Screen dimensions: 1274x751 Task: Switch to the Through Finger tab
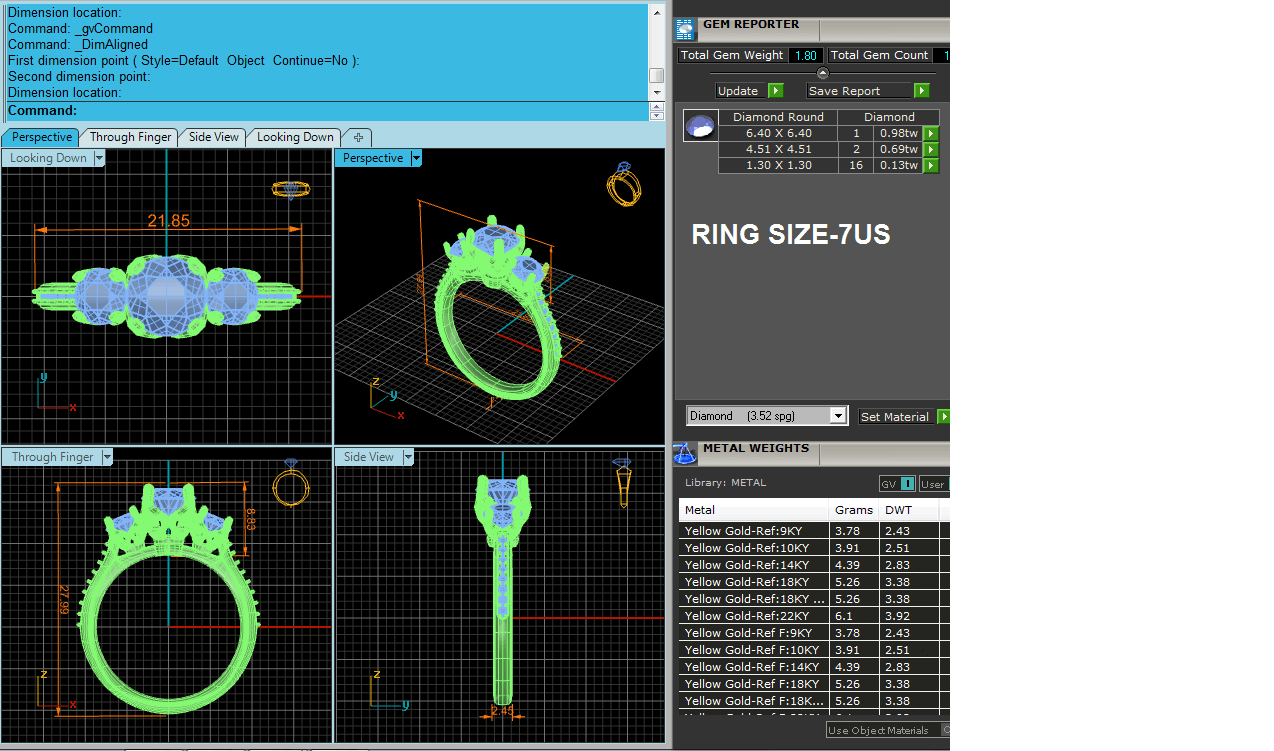click(131, 137)
